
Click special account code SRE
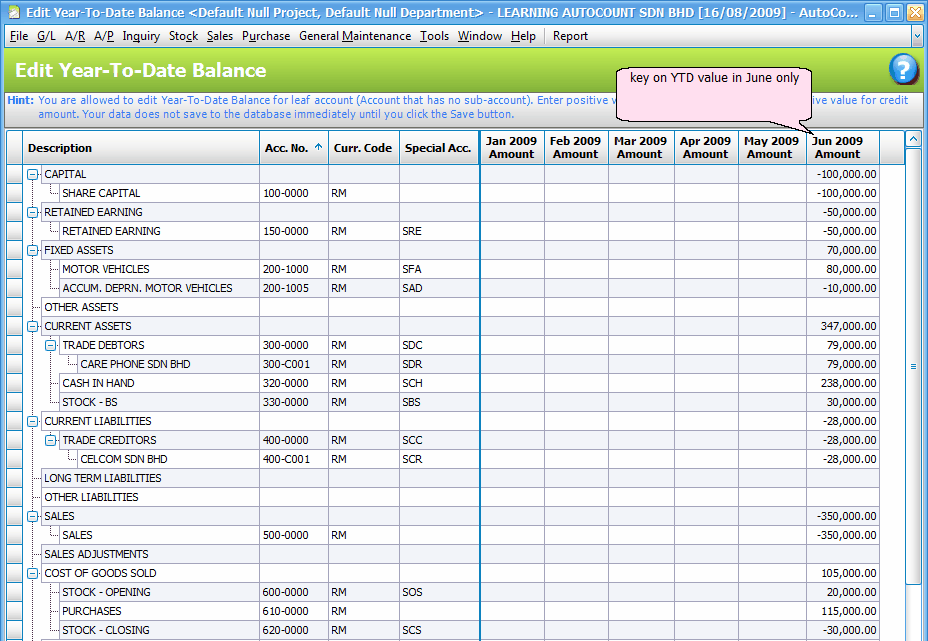[x=412, y=231]
